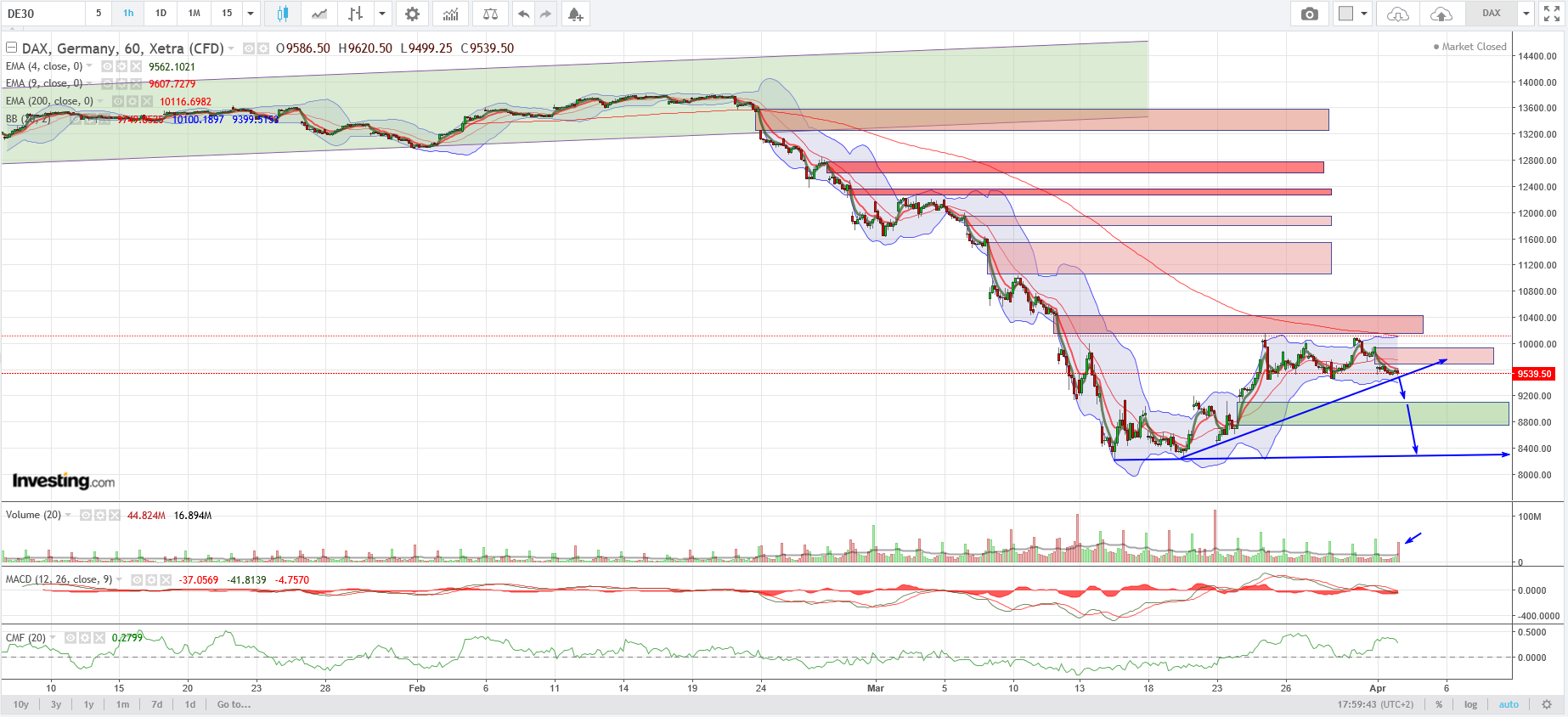The width and height of the screenshot is (1568, 717).
Task: Remove the EMA (4, close, 0) indicator
Action: point(136,66)
